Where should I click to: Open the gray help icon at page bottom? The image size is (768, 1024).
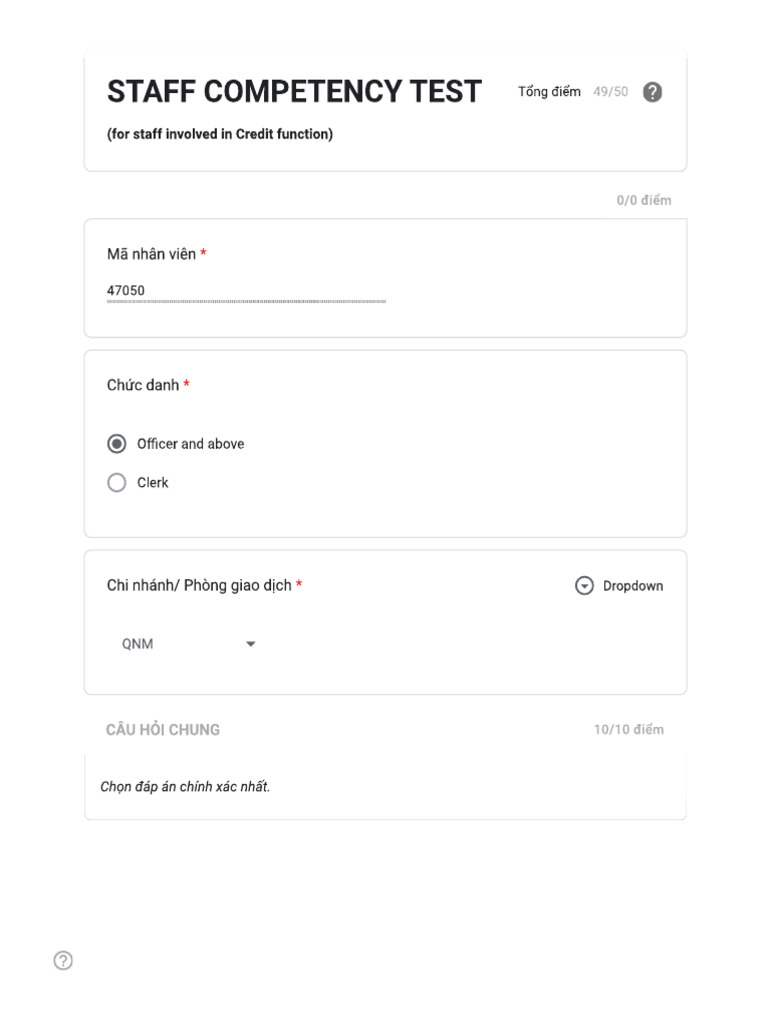click(x=63, y=960)
